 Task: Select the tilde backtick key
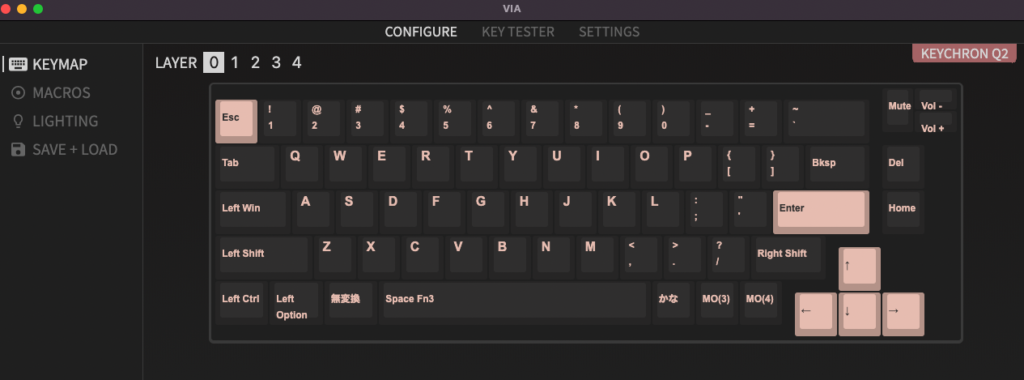click(826, 121)
